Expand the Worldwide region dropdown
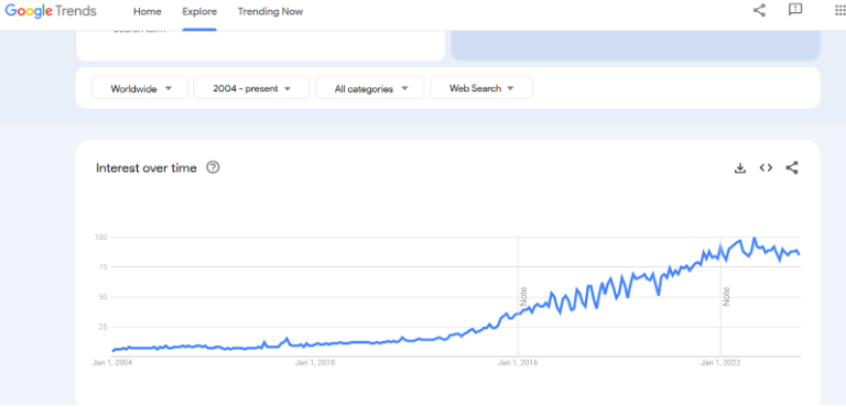 [138, 88]
